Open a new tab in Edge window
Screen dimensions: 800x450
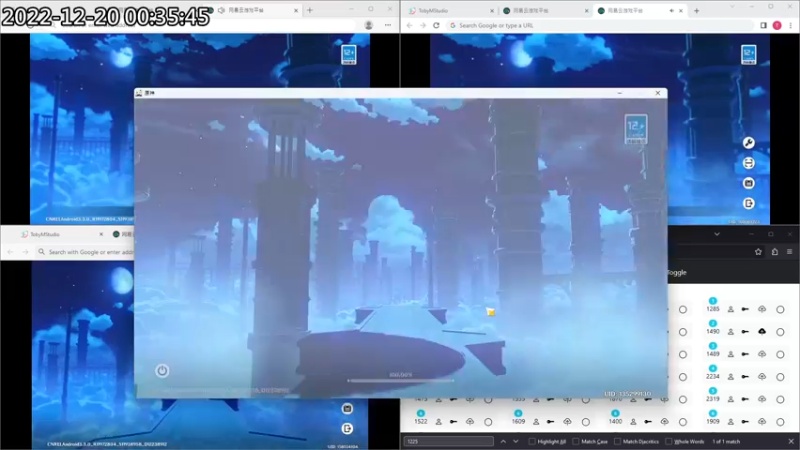[x=310, y=10]
